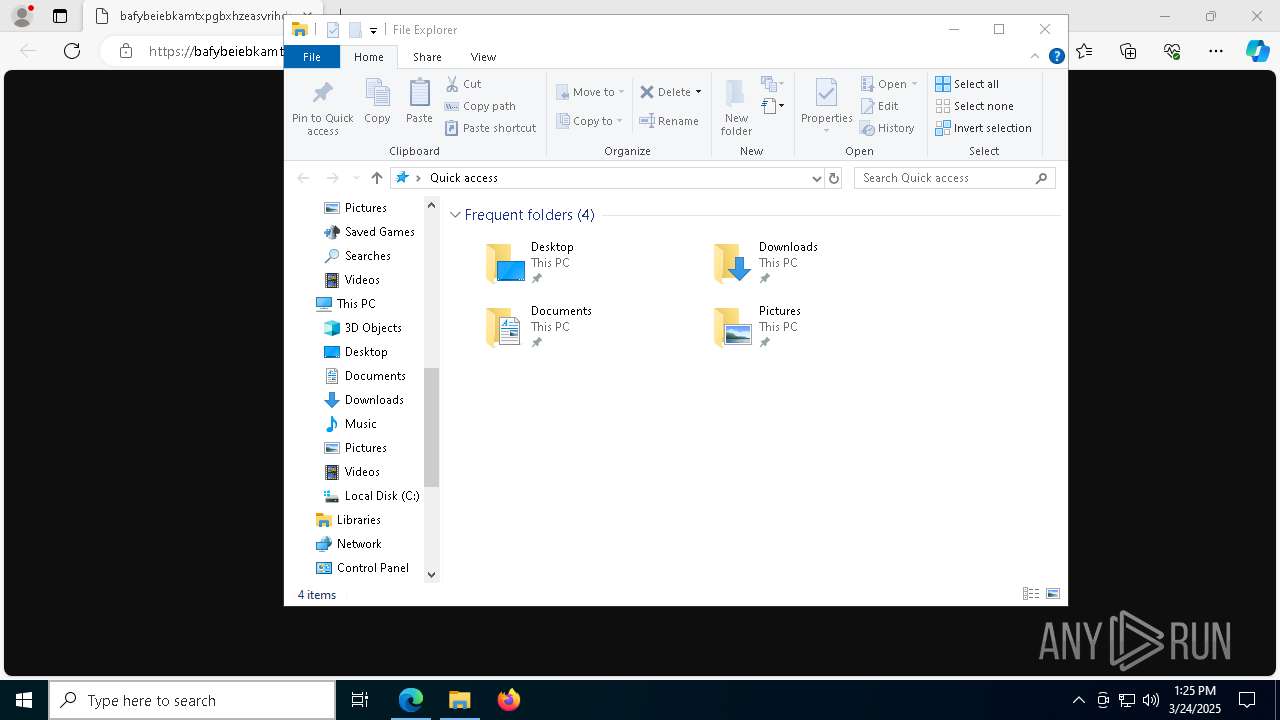This screenshot has width=1280, height=720.
Task: Select Libraries in navigation pane
Action: tap(348, 520)
